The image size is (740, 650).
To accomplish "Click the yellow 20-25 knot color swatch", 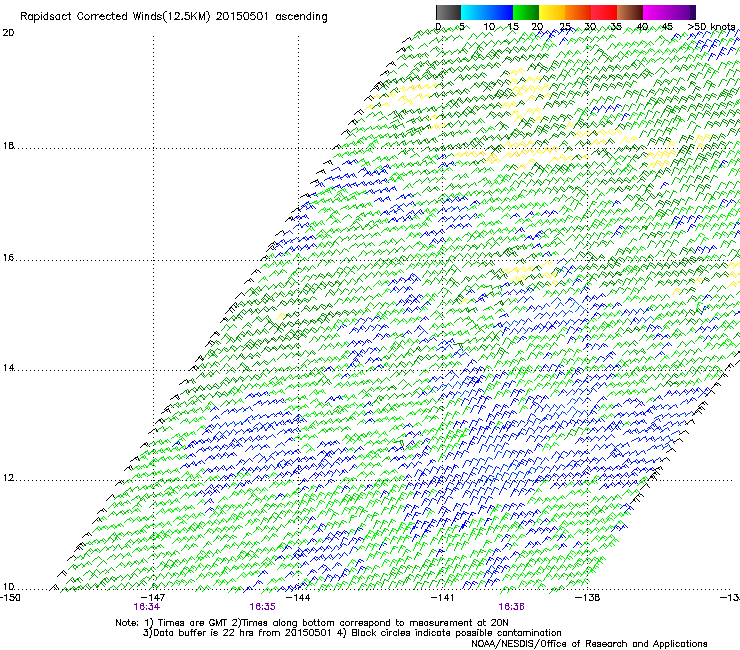I will 552,12.
